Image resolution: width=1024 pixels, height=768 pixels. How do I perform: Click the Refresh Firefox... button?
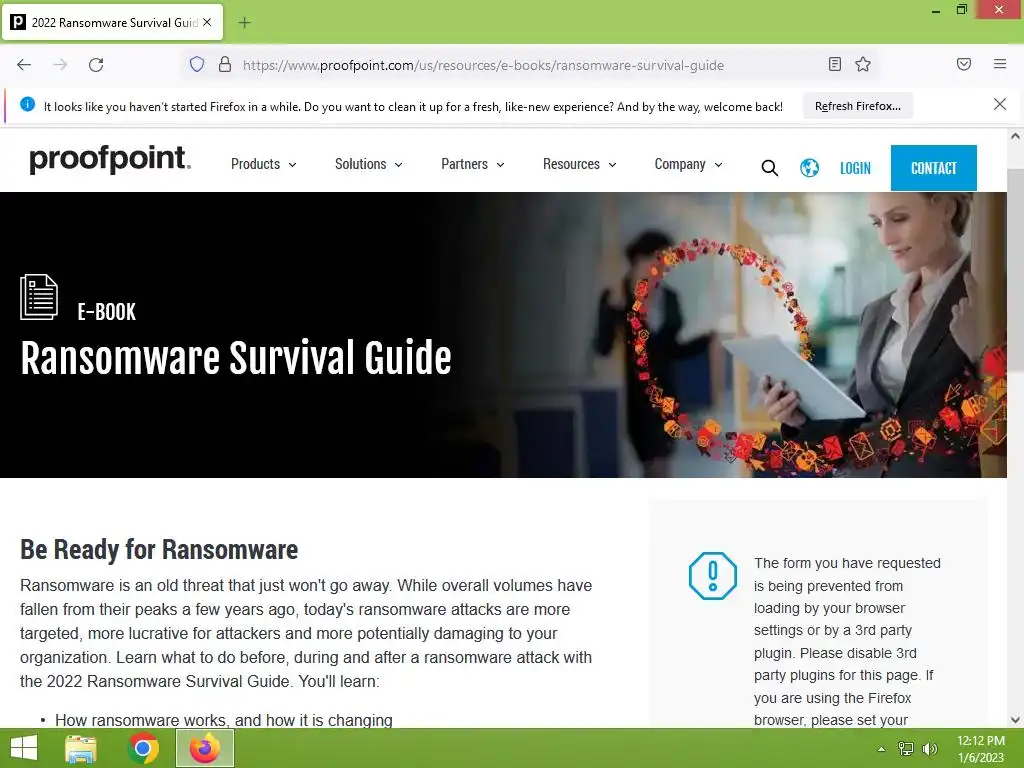pyautogui.click(x=857, y=106)
